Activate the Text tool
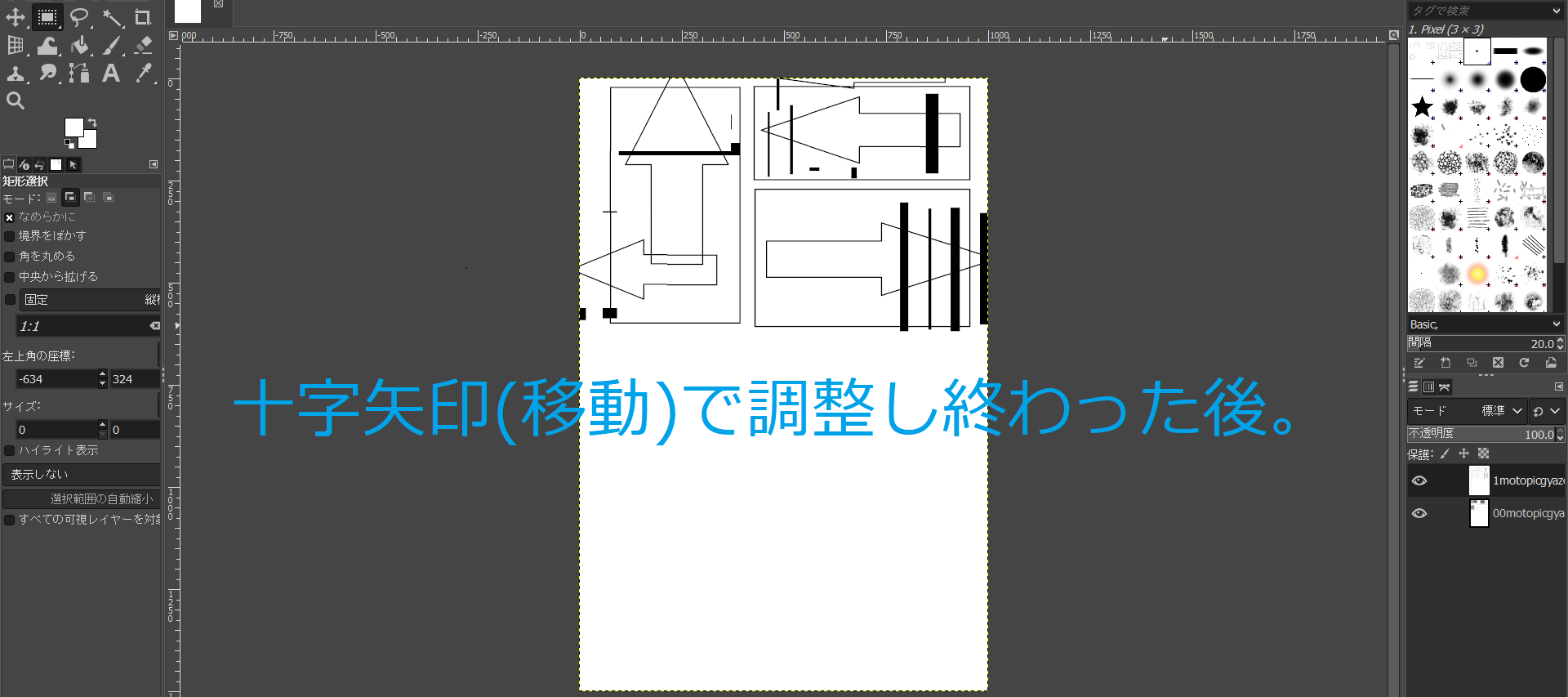Viewport: 1568px width, 697px height. (x=111, y=74)
